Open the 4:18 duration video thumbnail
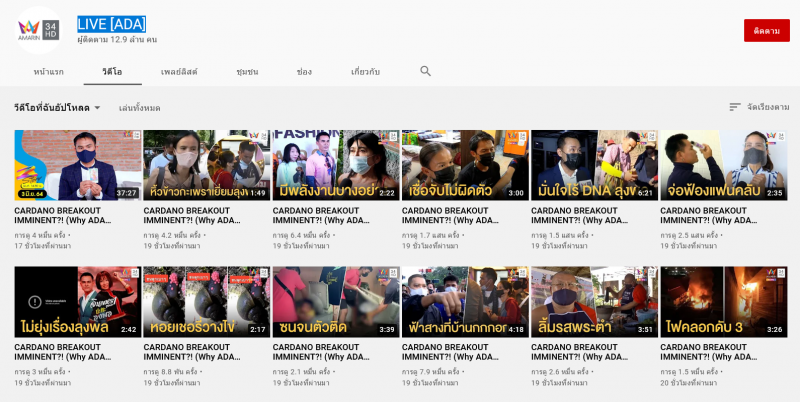This screenshot has width=800, height=402. [465, 301]
